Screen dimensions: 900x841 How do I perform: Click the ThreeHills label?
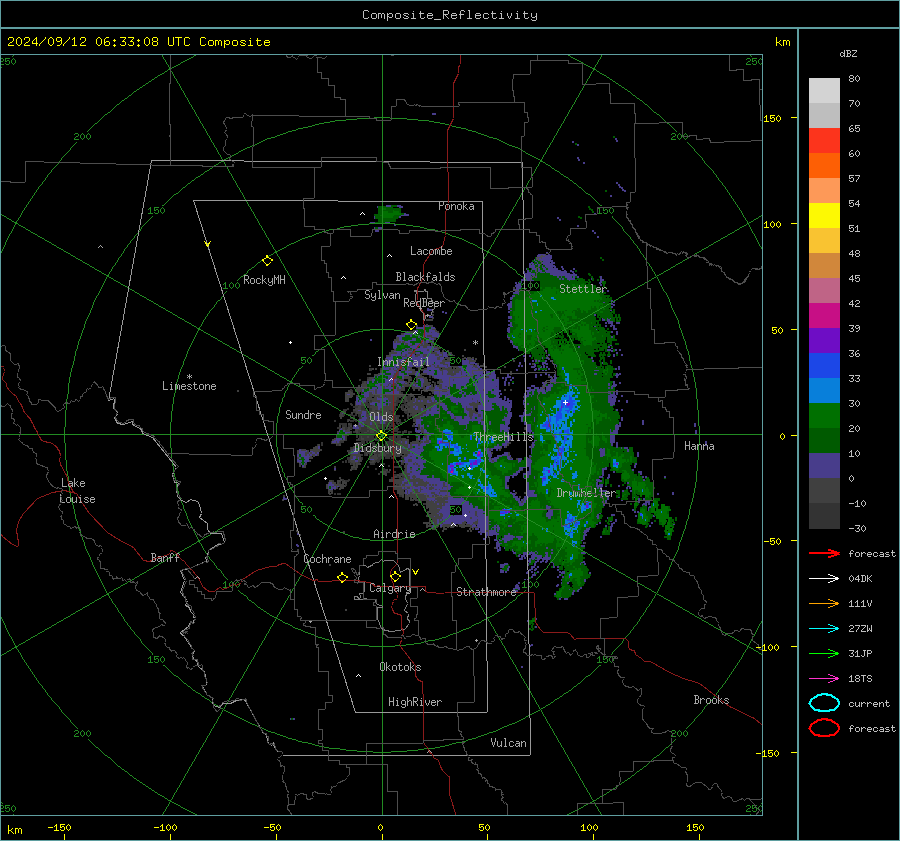point(503,437)
